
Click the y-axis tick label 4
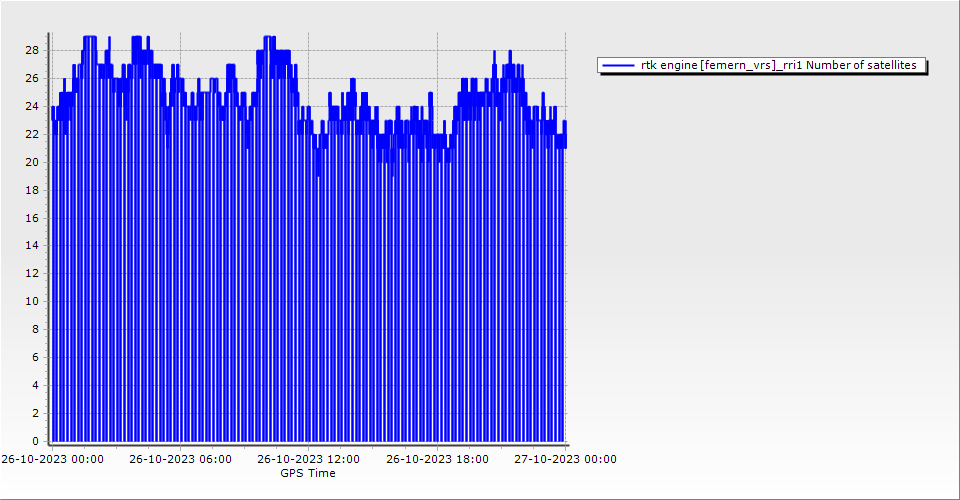(x=35, y=385)
